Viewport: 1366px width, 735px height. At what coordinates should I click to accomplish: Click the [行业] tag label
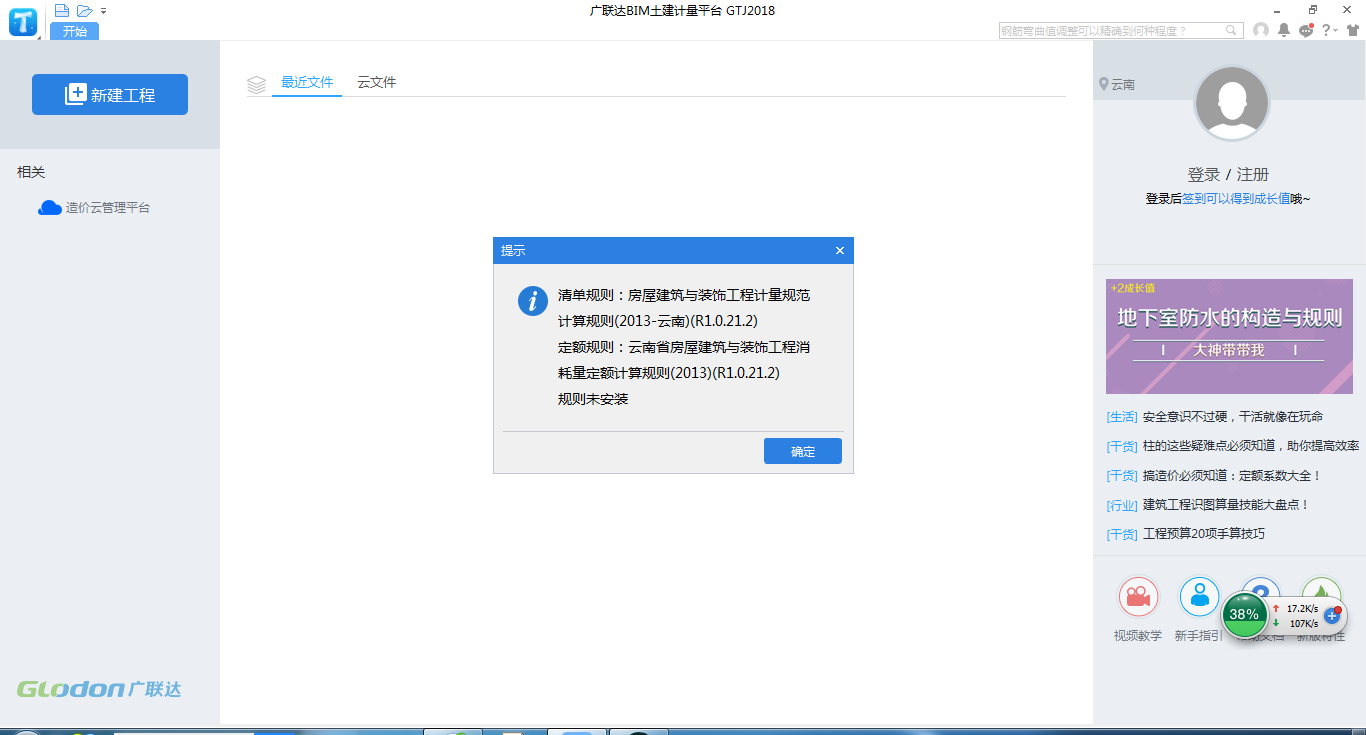1122,505
